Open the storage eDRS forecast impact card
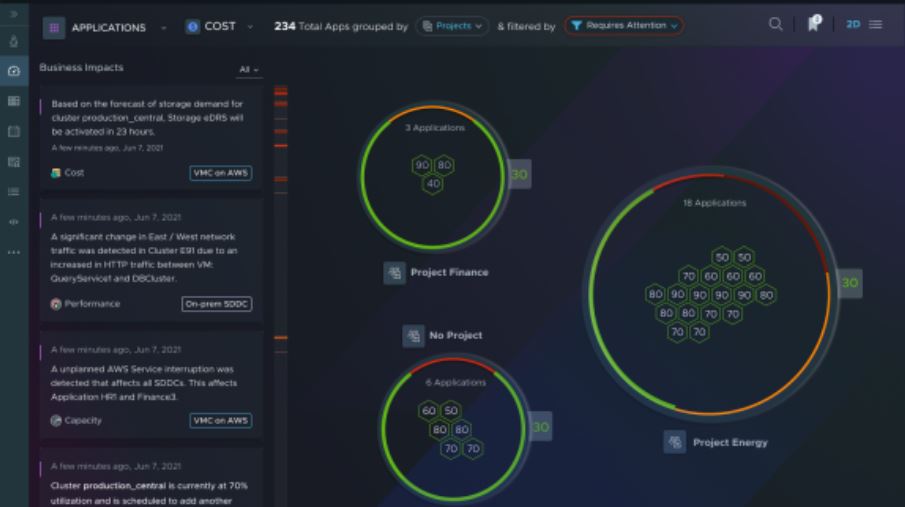This screenshot has width=905, height=507. pyautogui.click(x=151, y=137)
